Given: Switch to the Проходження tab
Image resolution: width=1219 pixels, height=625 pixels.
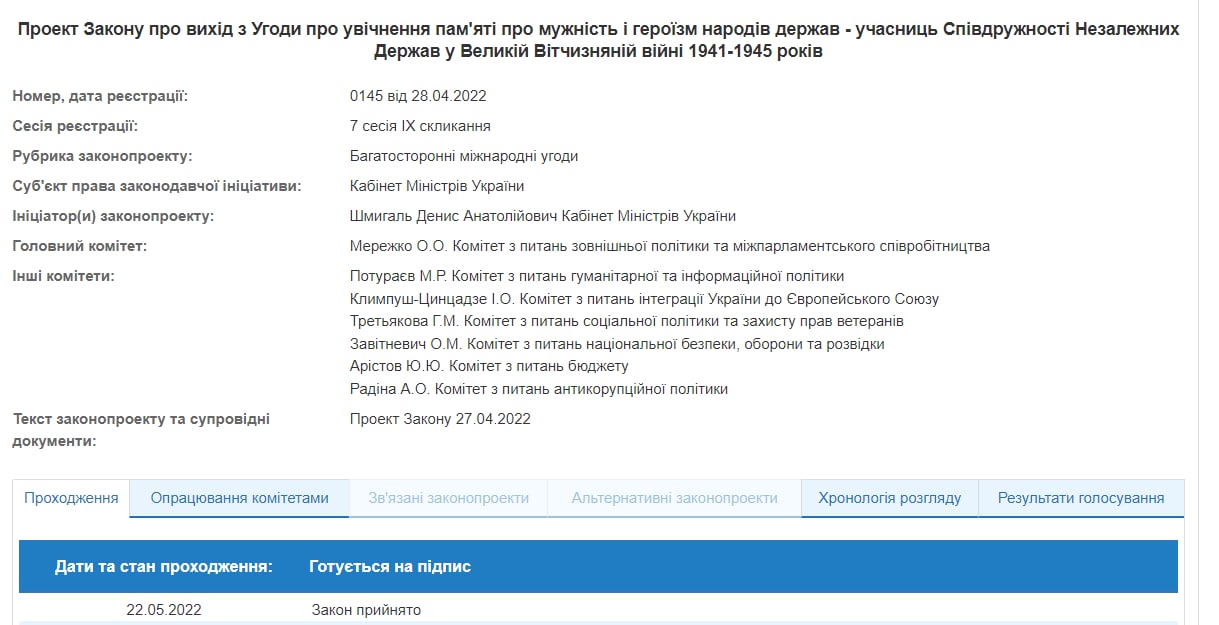Looking at the screenshot, I should click(71, 498).
